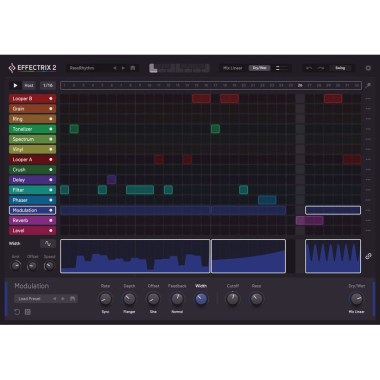Screen dimensions: 380x380
Task: Open the Mix Linear mode dropdown
Action: click(233, 68)
